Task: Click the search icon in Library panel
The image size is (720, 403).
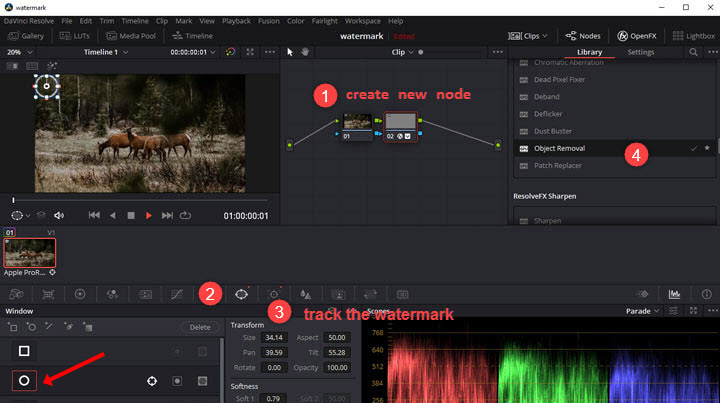Action: tap(694, 52)
